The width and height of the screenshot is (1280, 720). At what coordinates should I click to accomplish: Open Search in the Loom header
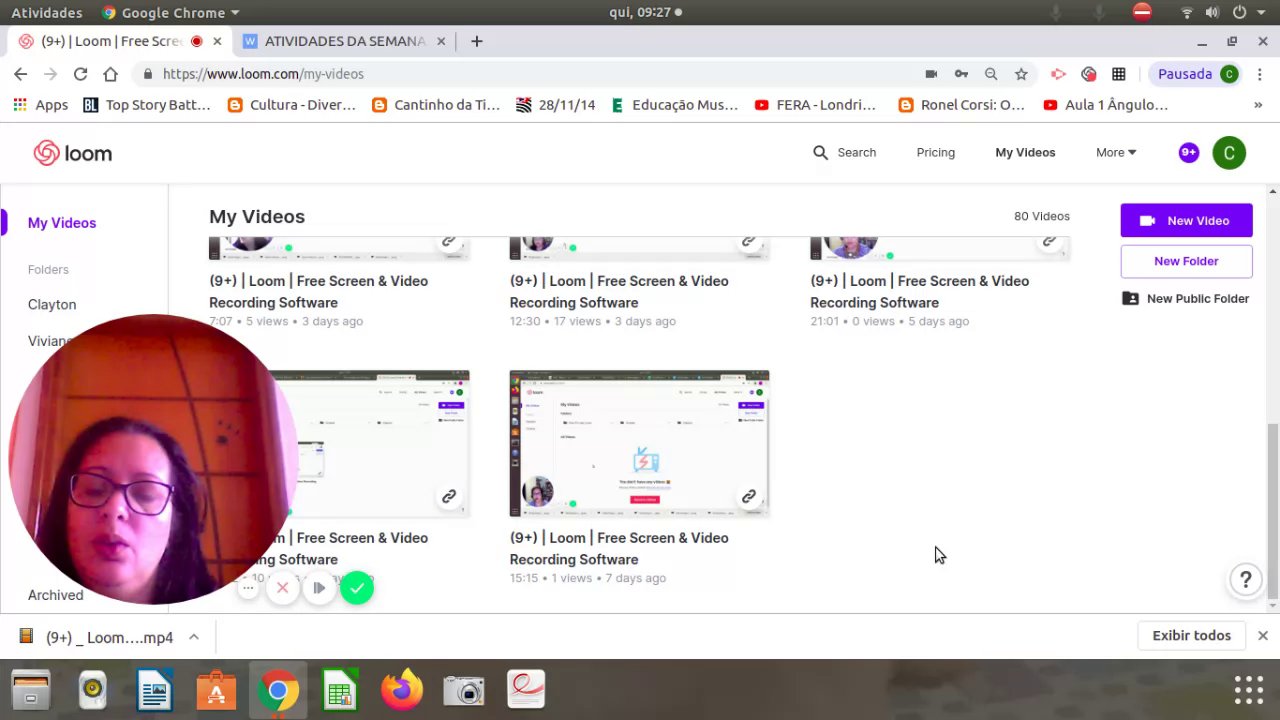844,152
